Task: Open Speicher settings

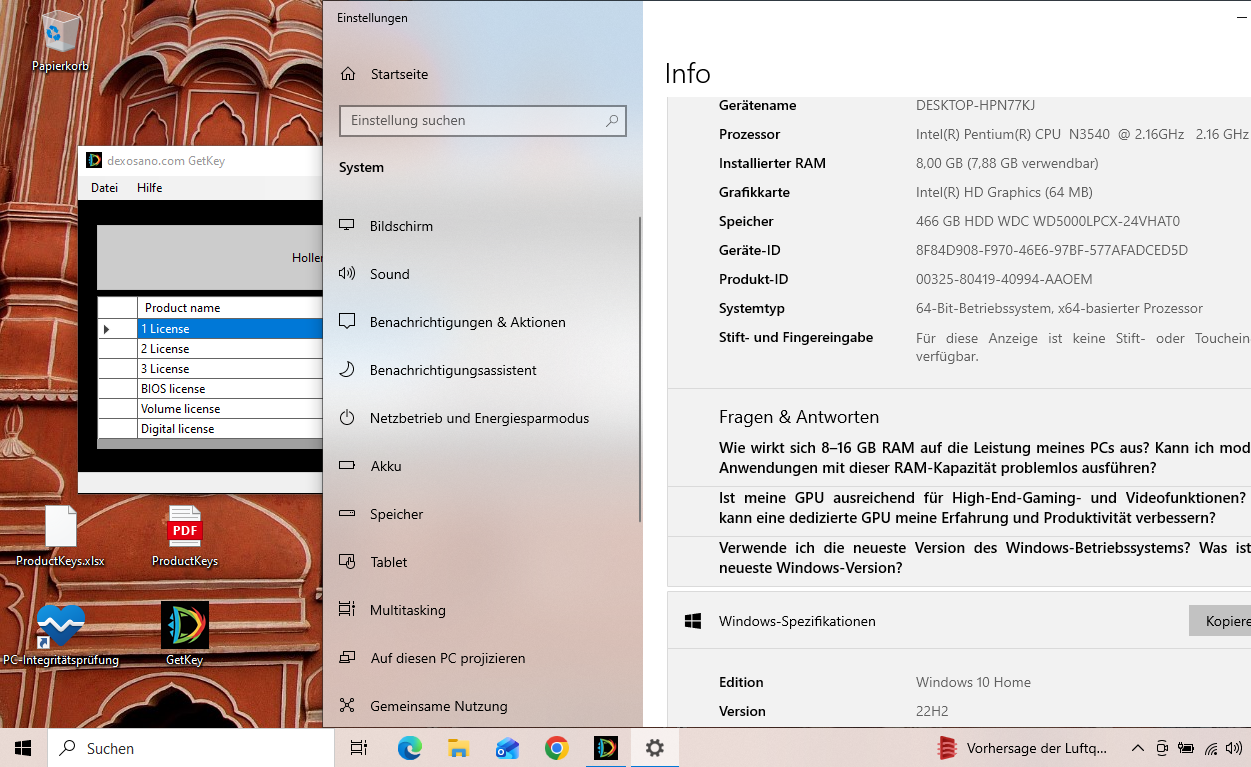Action: tap(395, 514)
